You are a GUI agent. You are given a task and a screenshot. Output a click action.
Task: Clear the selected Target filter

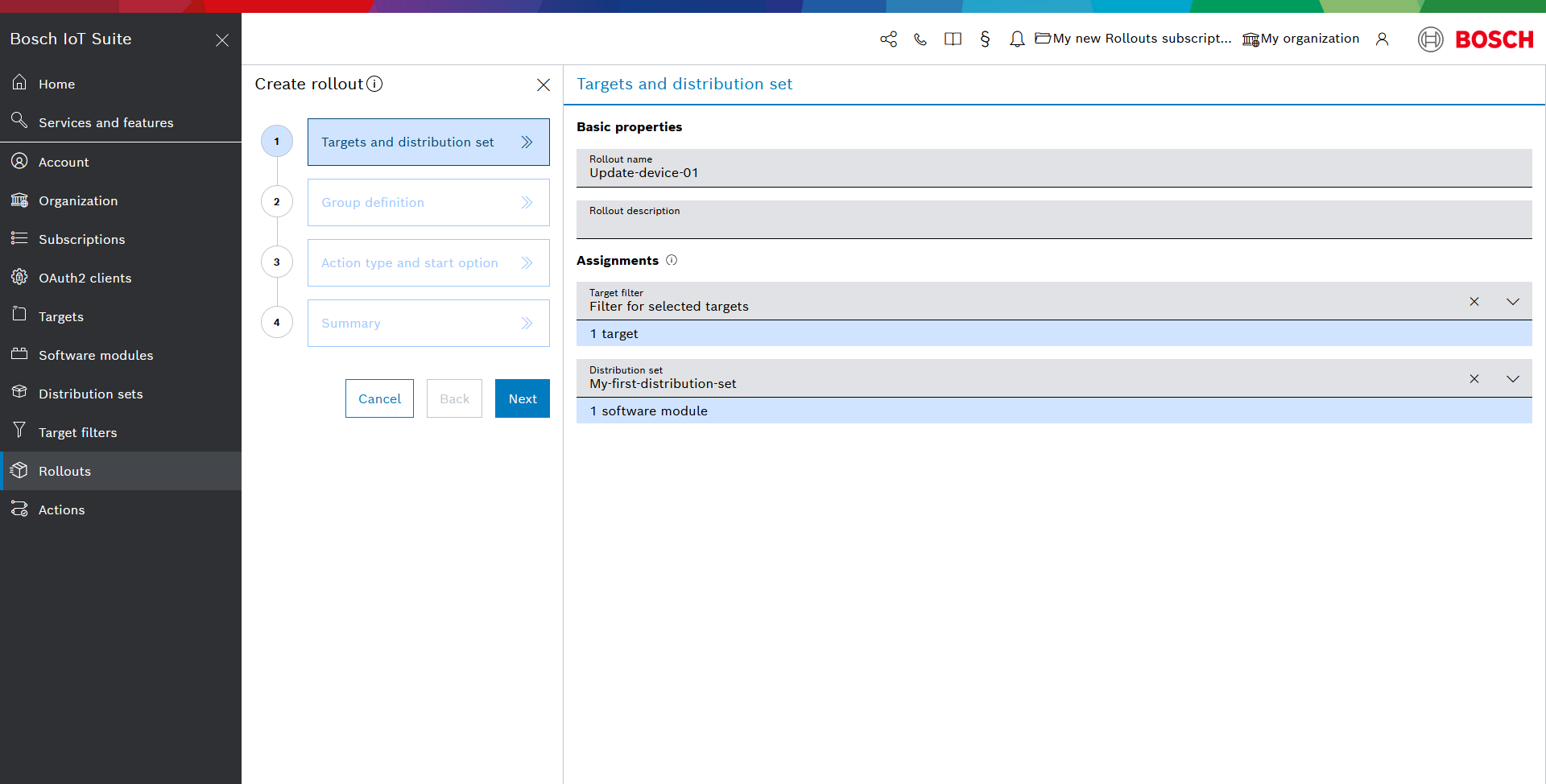[x=1474, y=302]
